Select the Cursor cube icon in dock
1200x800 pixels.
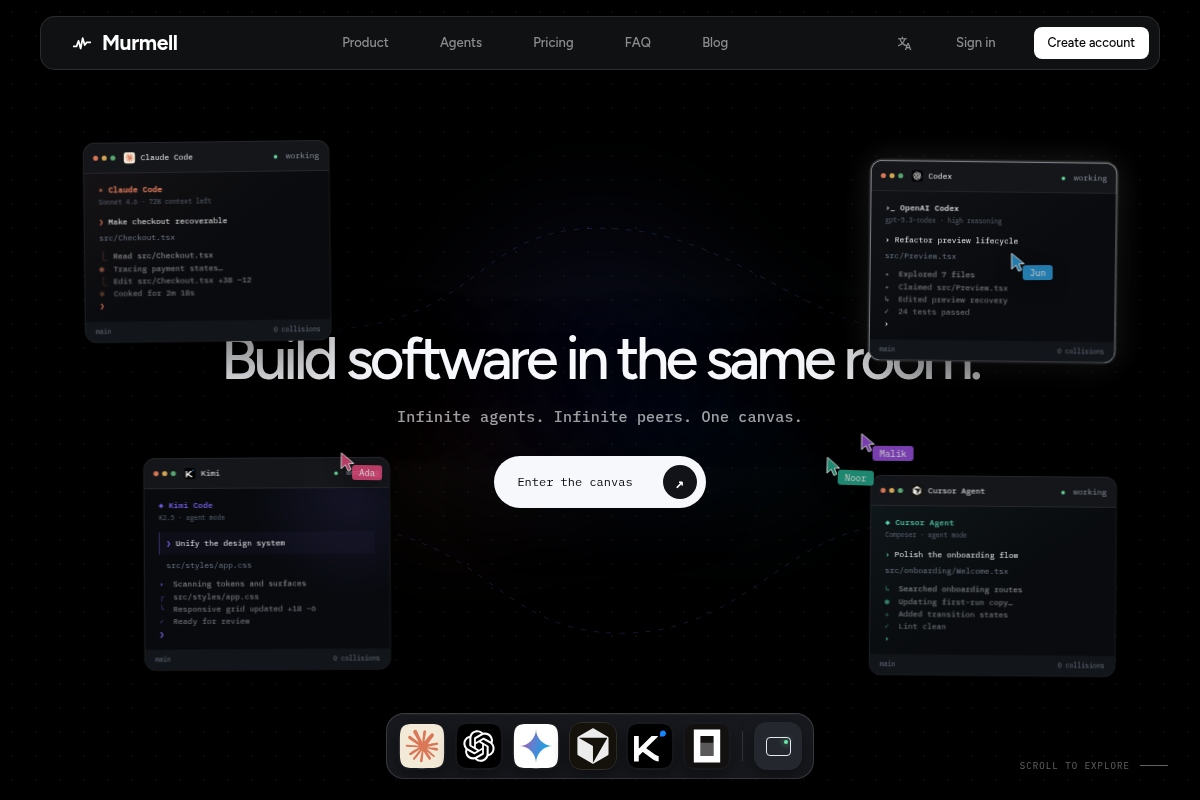coord(593,746)
